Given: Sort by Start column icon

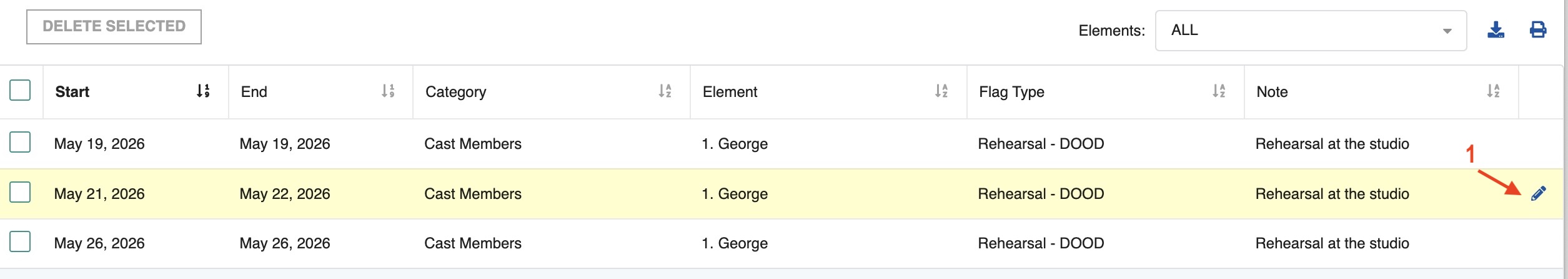Looking at the screenshot, I should (x=203, y=91).
